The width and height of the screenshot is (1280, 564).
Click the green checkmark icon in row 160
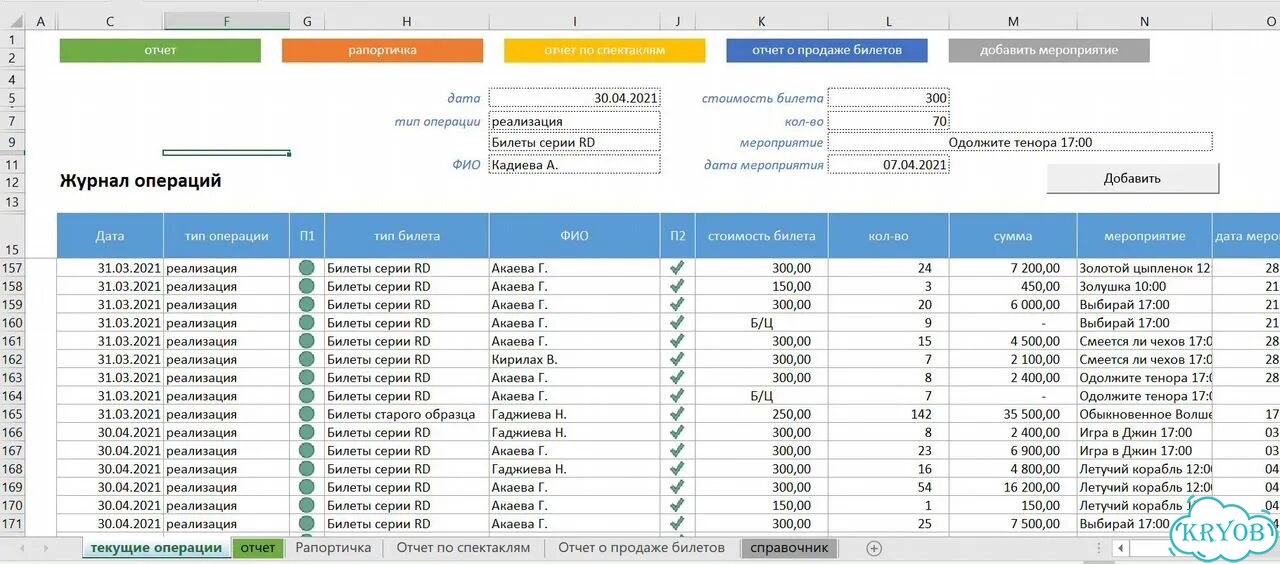[x=677, y=323]
